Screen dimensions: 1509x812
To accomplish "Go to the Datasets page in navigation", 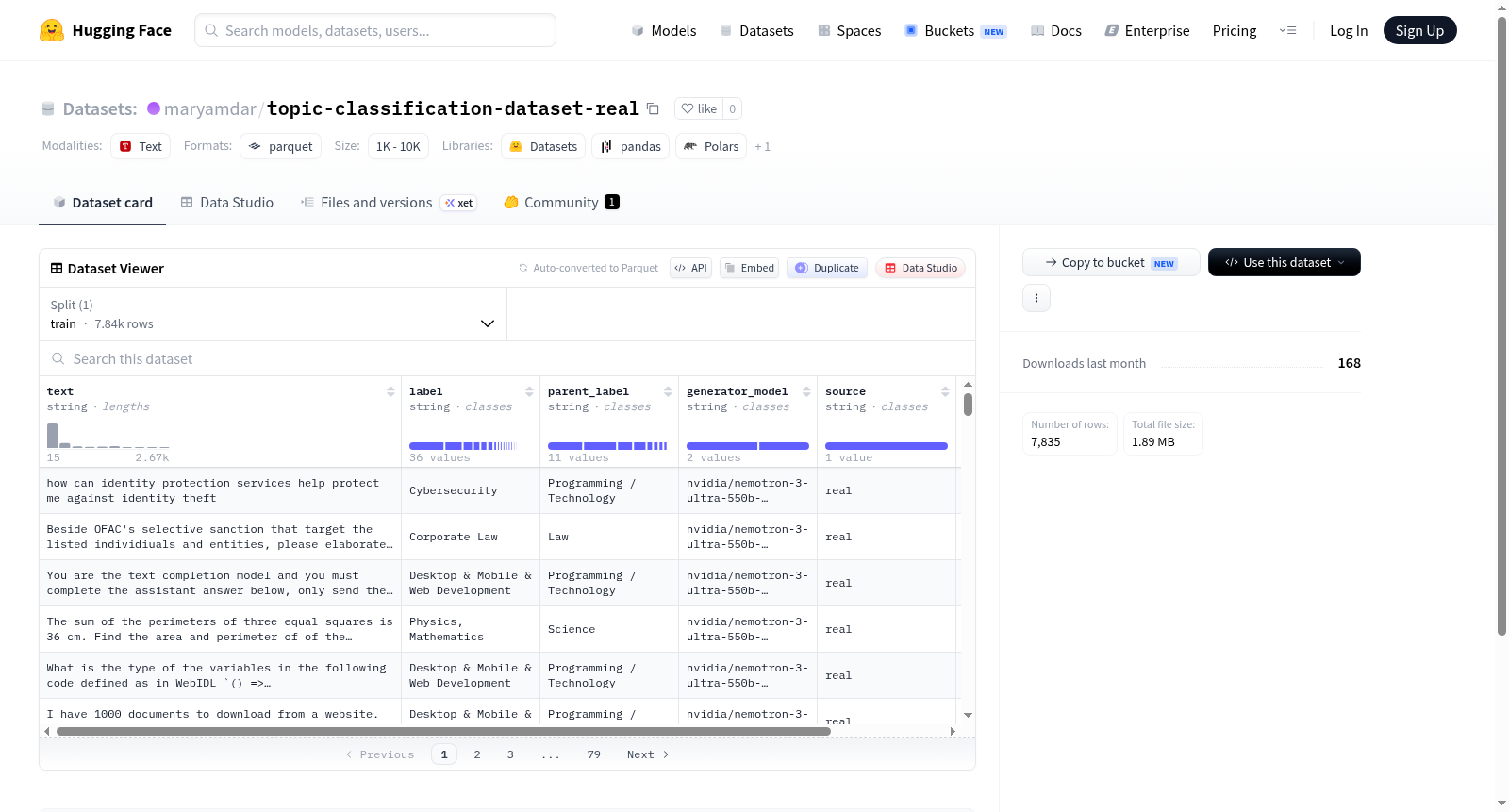I will (756, 30).
